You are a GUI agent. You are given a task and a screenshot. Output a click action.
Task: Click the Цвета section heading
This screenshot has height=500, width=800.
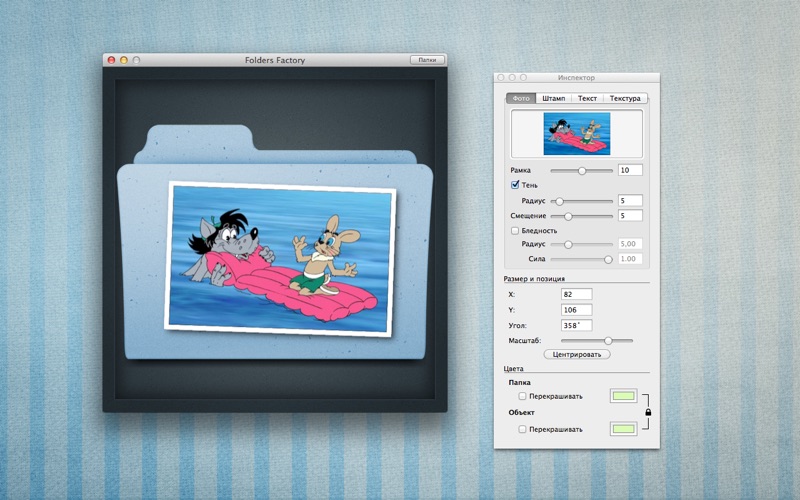[513, 368]
